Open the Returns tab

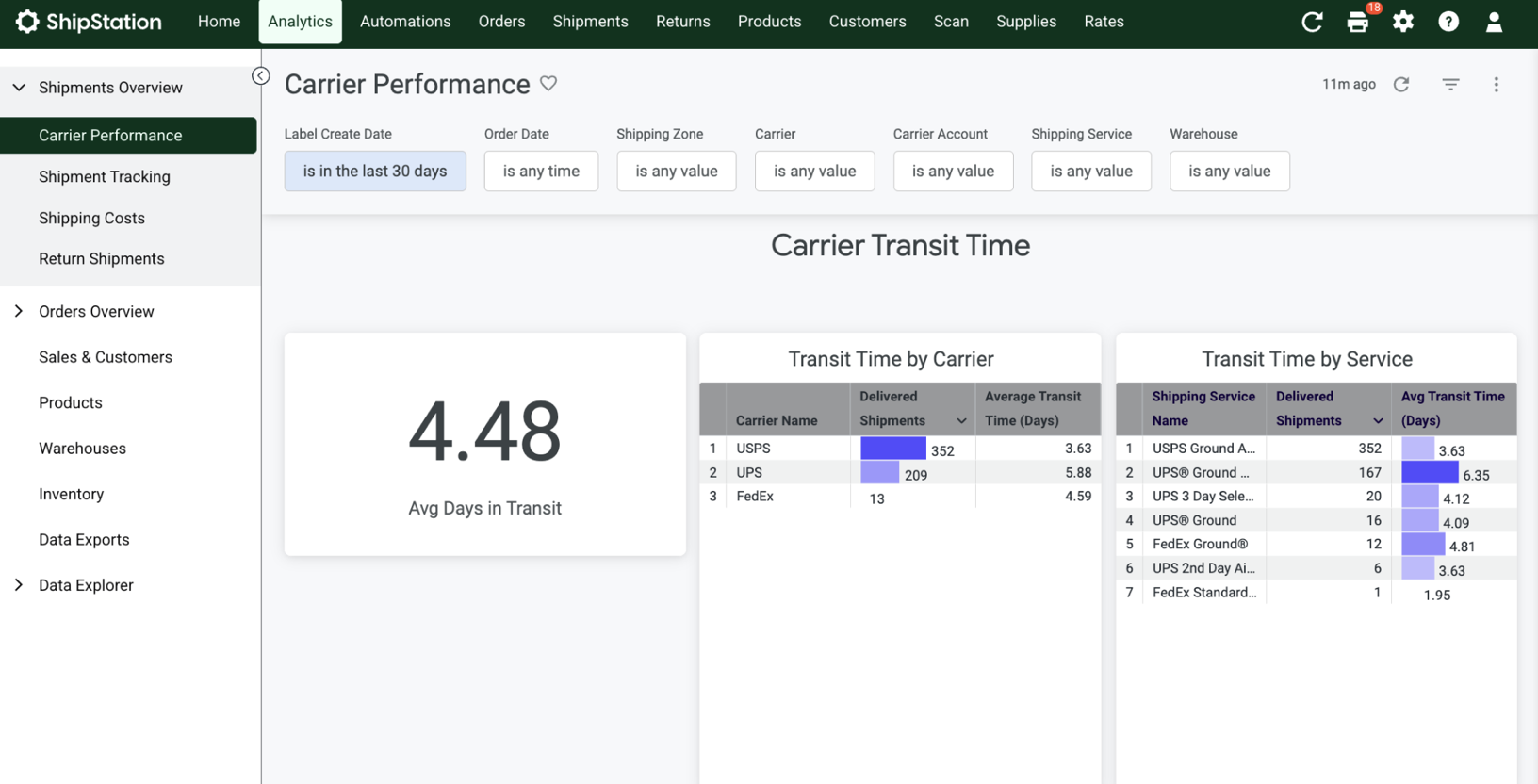pos(683,22)
